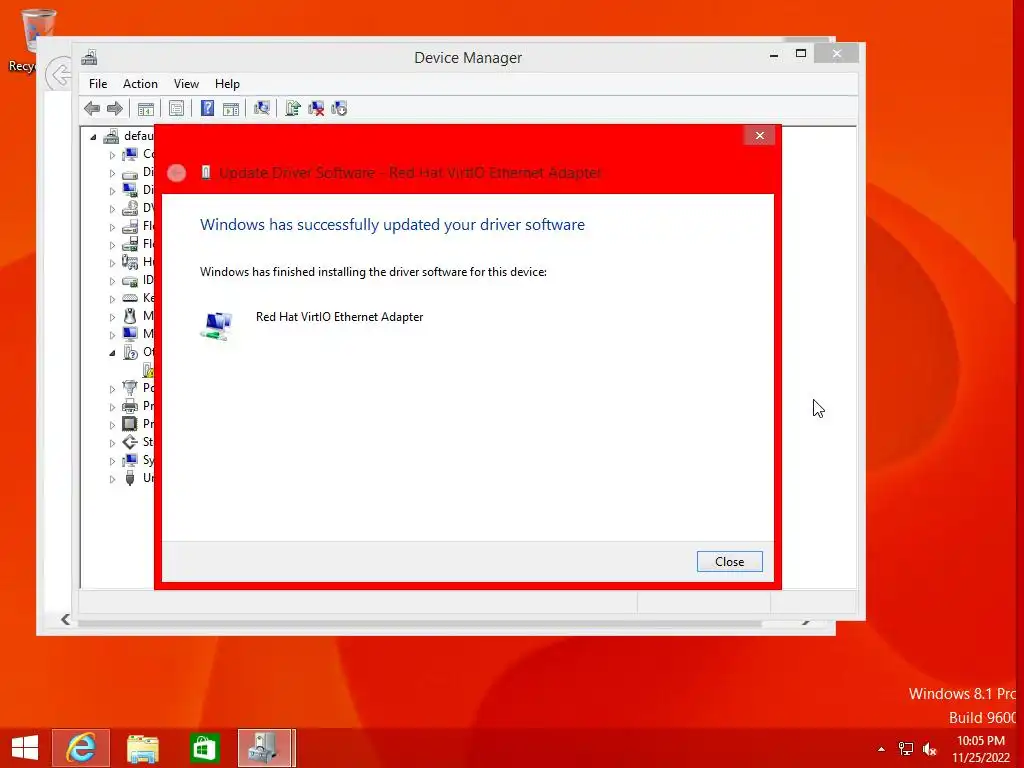Screen dimensions: 1024x768
Task: Click 'Red Hat VirtIO Ethernet Adapter' device name
Action: click(340, 317)
